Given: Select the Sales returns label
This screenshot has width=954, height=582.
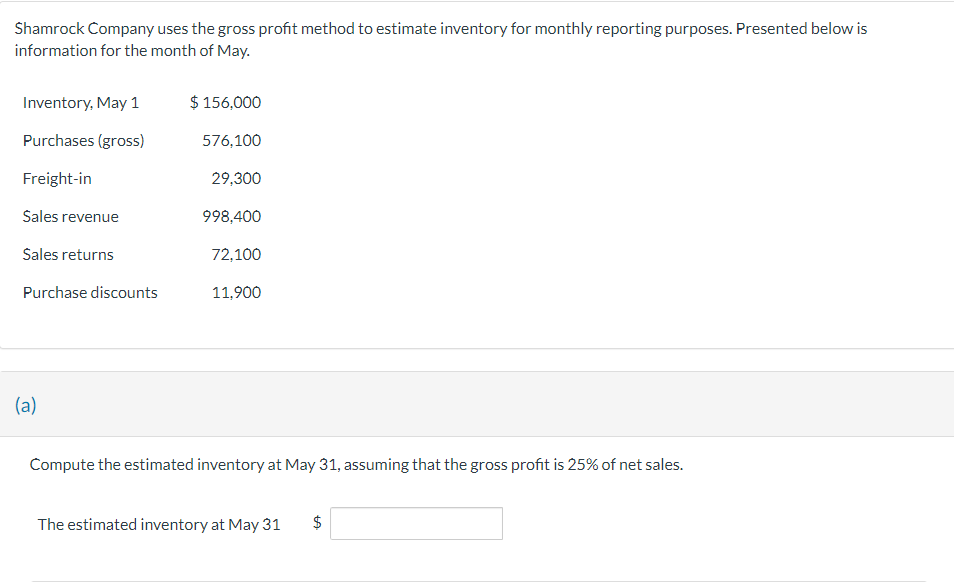Looking at the screenshot, I should pos(67,254).
